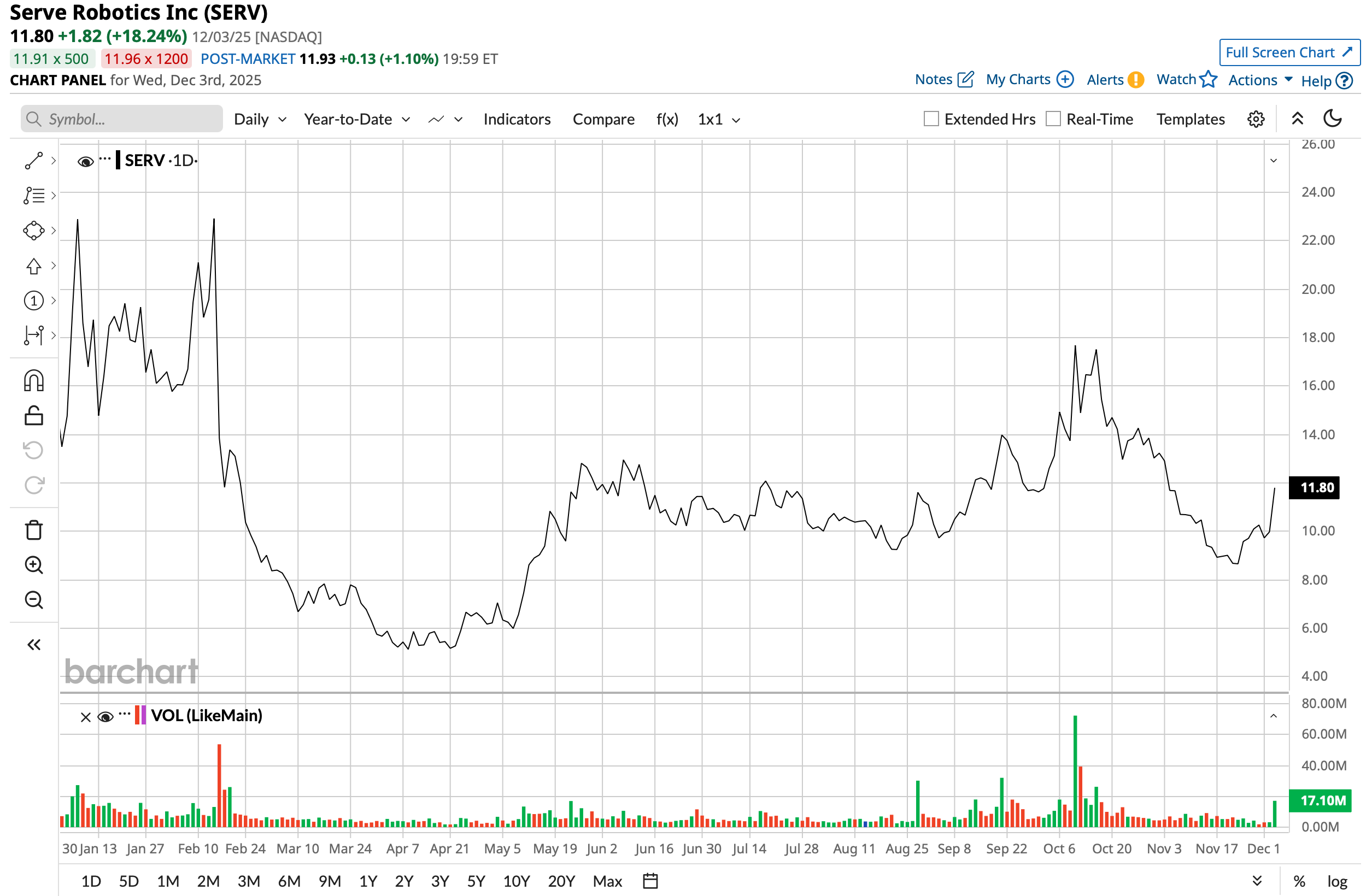The width and height of the screenshot is (1372, 896).
Task: Click the Full Screen Chart button
Action: point(1289,52)
